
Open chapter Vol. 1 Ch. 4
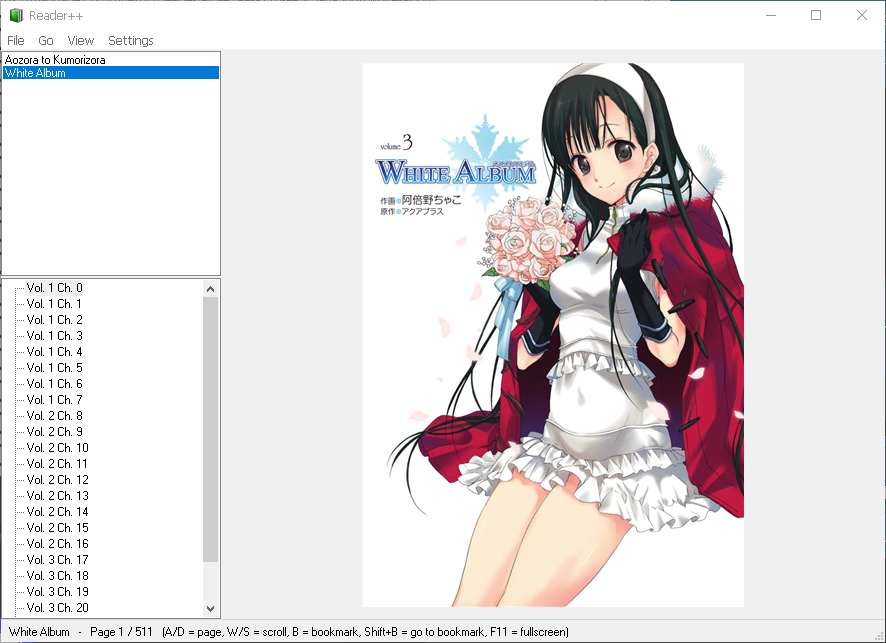[x=54, y=352]
